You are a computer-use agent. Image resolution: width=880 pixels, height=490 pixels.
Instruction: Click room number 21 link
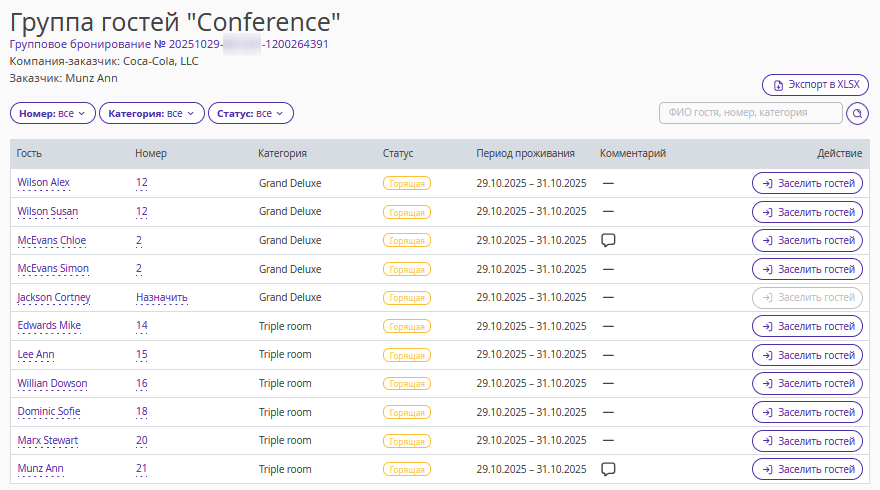tap(142, 469)
